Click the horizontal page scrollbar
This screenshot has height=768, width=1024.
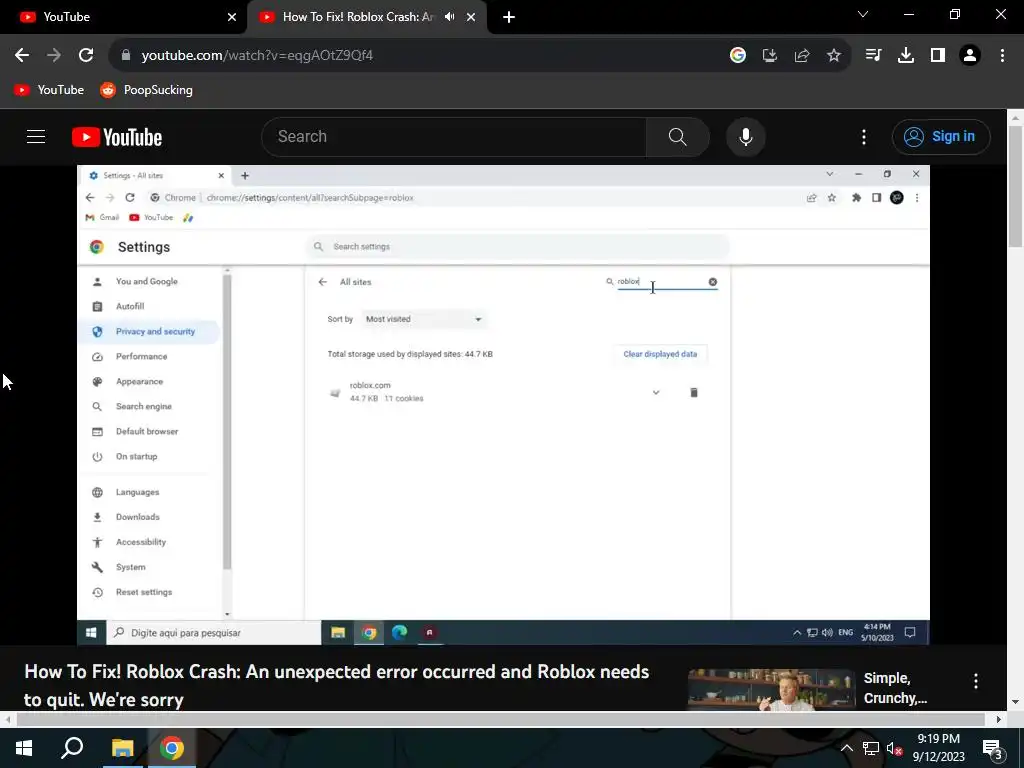(x=500, y=720)
